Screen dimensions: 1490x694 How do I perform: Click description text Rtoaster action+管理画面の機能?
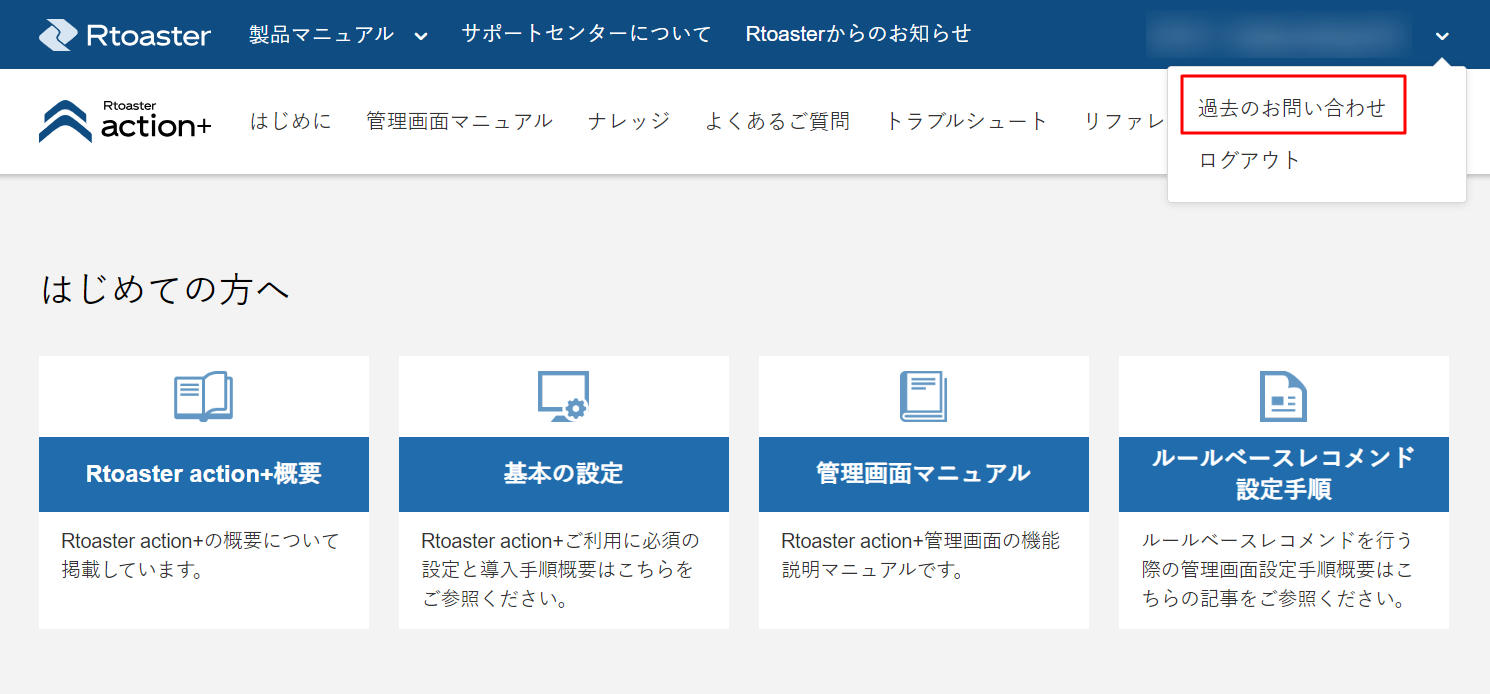pyautogui.click(x=921, y=541)
